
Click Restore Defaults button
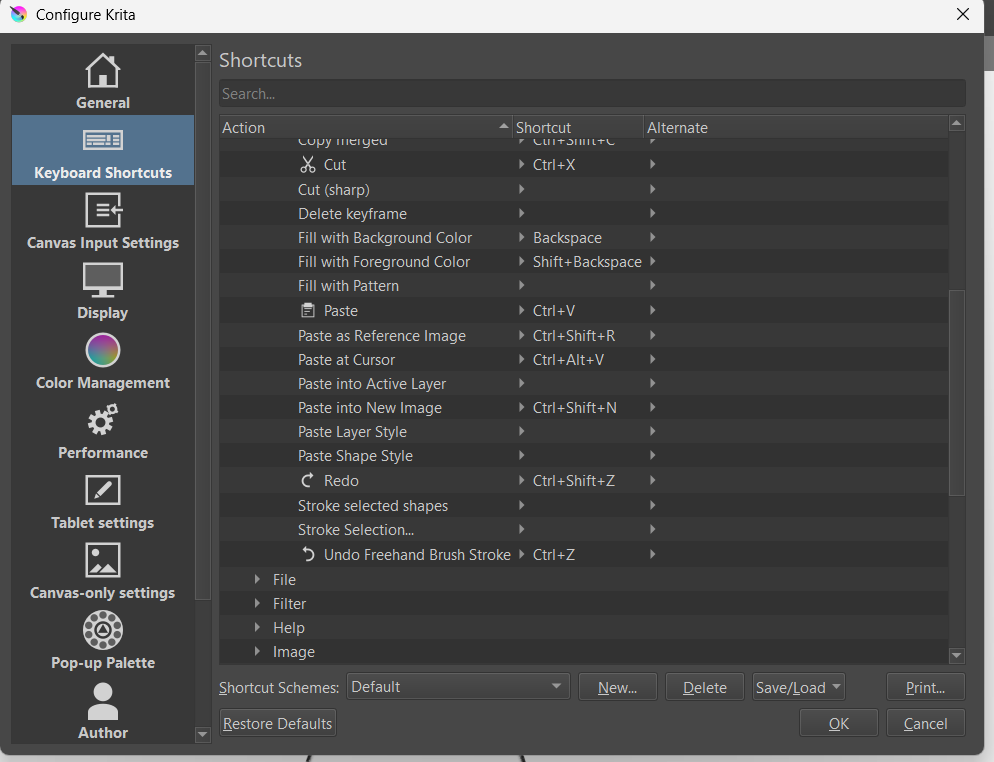pyautogui.click(x=278, y=723)
